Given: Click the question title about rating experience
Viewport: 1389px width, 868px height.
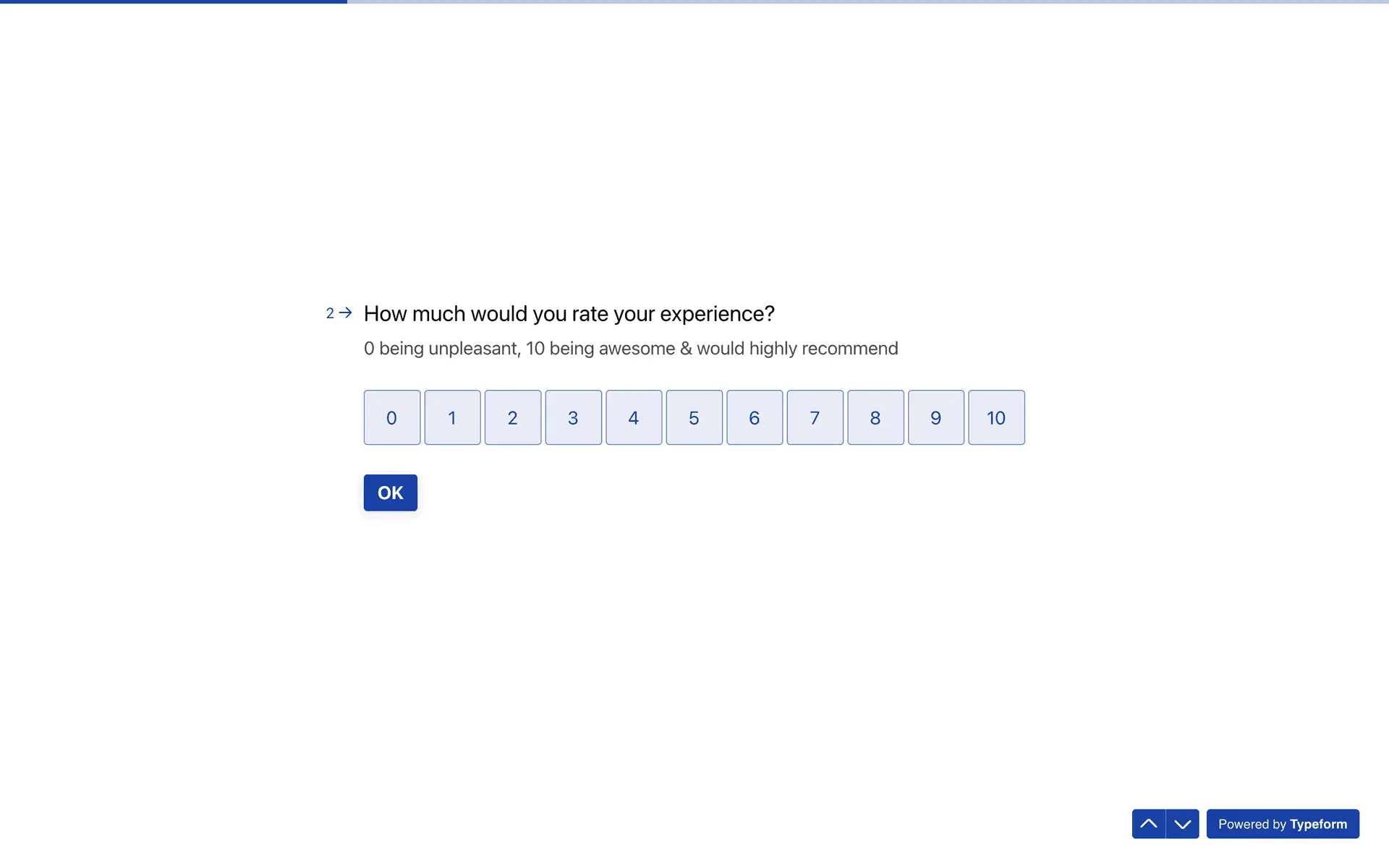Looking at the screenshot, I should [569, 314].
